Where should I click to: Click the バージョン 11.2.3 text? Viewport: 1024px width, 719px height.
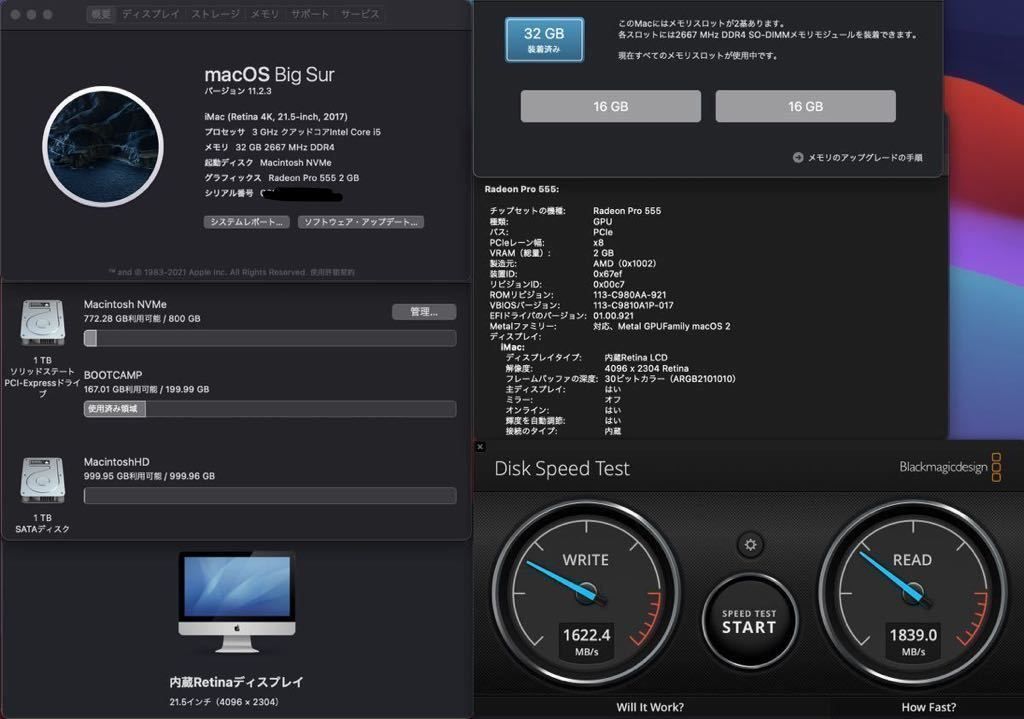[x=238, y=91]
